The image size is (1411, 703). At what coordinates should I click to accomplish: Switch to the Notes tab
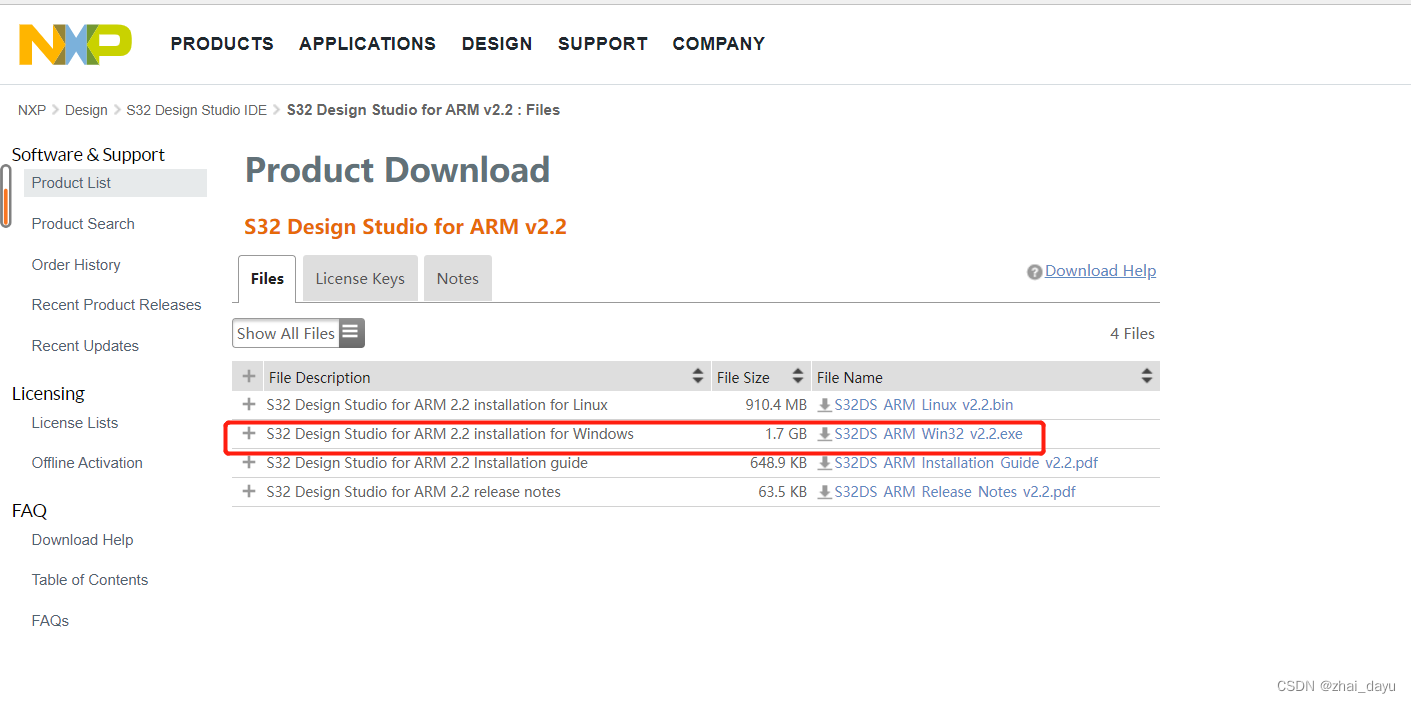pyautogui.click(x=458, y=279)
